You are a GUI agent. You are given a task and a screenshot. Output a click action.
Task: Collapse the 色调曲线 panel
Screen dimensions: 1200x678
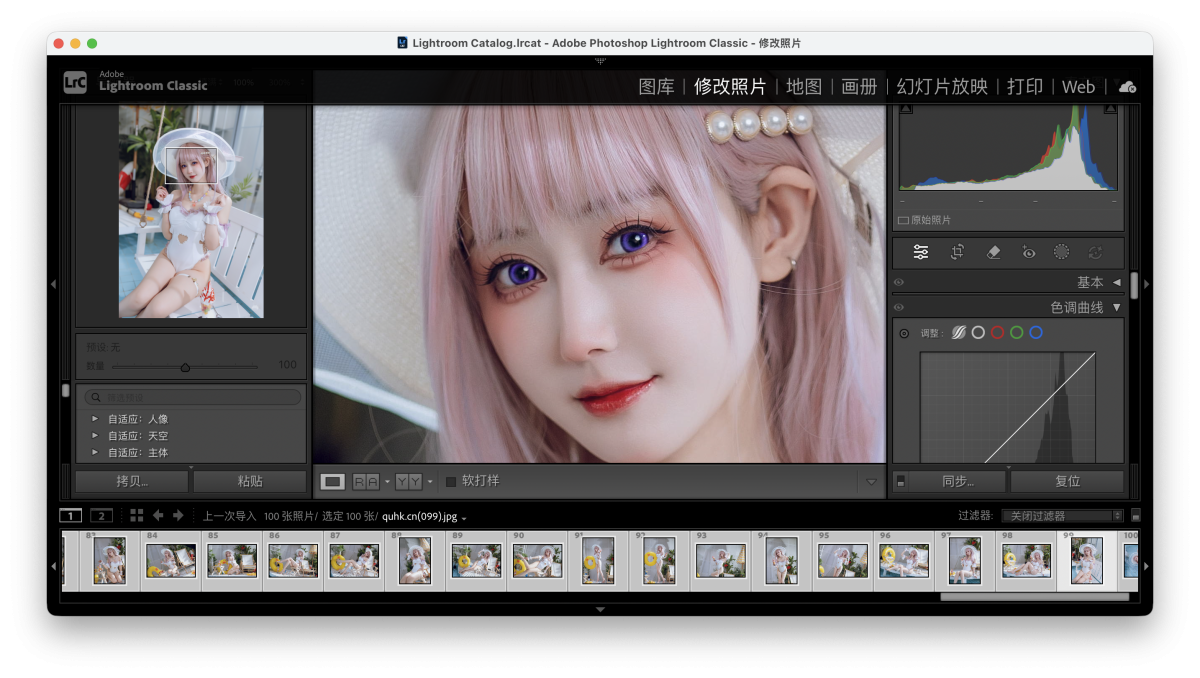point(1117,307)
